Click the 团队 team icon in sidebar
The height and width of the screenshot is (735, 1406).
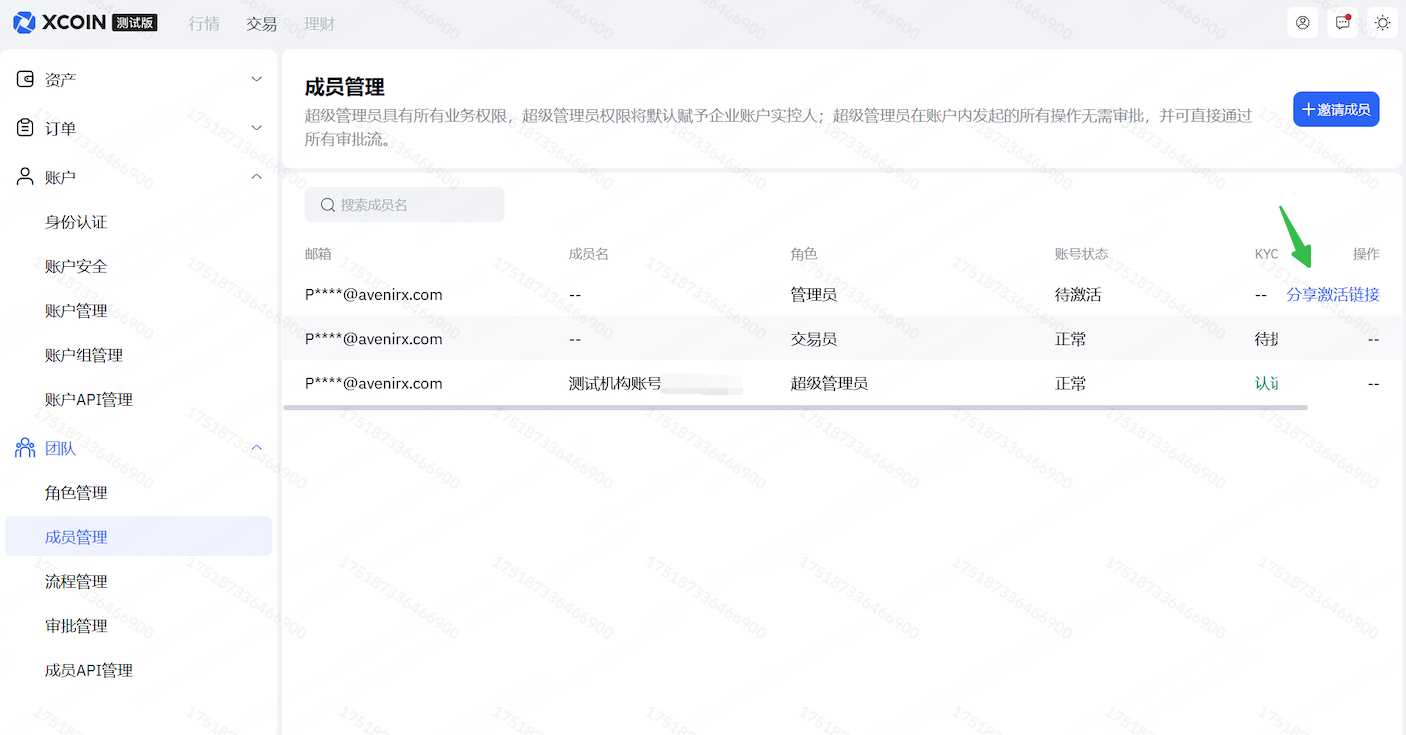(26, 449)
